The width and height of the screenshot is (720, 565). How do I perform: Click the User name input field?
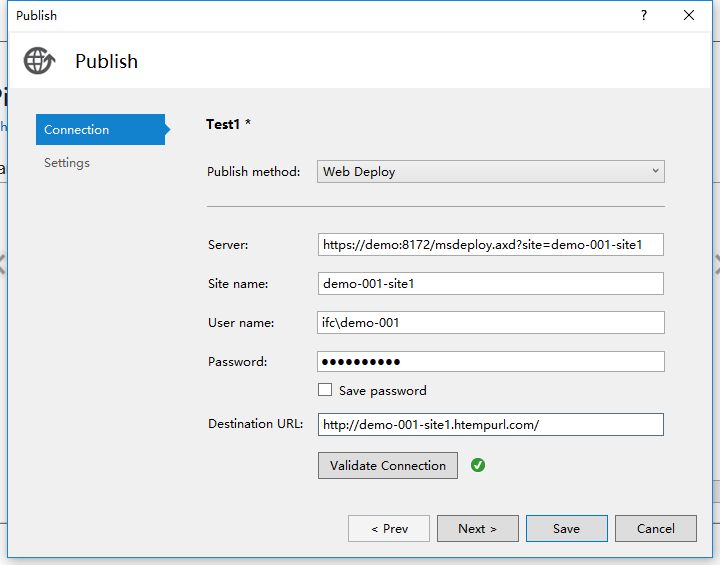[x=490, y=322]
